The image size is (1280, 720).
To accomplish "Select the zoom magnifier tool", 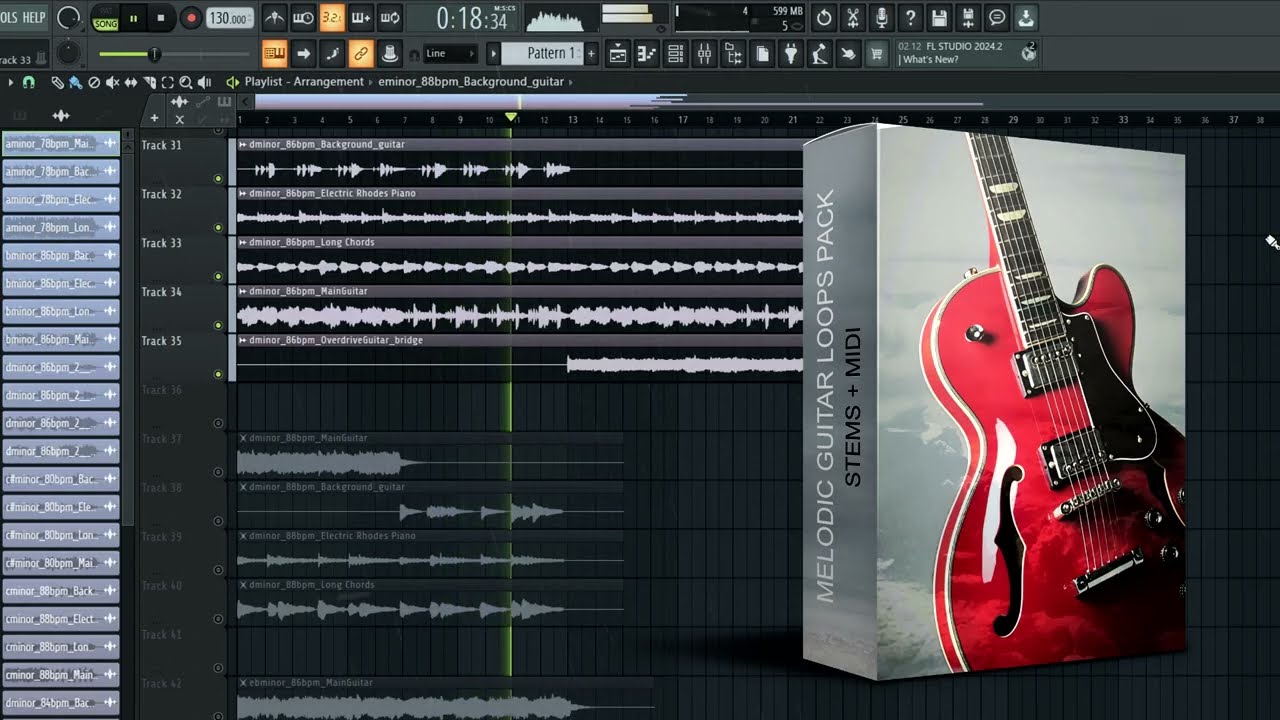I will click(186, 82).
